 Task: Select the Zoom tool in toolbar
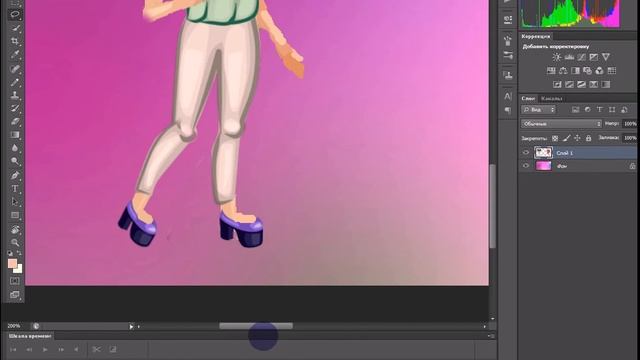pyautogui.click(x=15, y=242)
